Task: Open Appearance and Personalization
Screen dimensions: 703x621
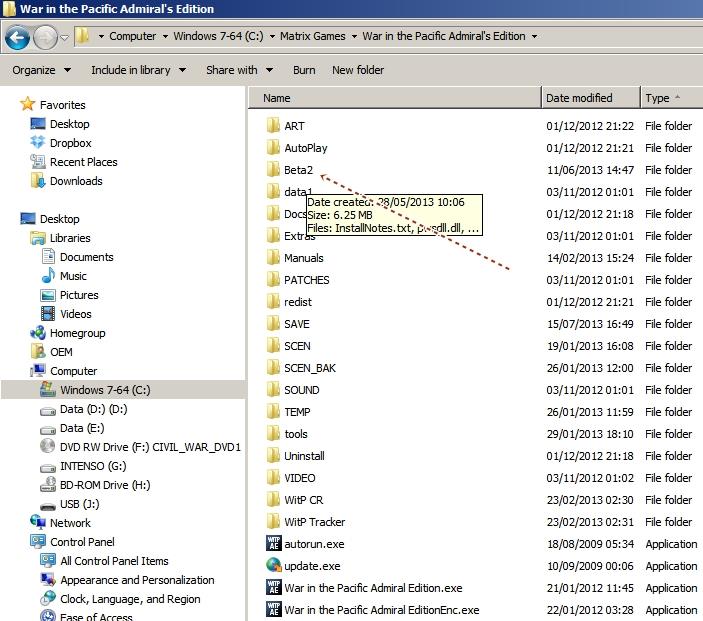Action: [x=127, y=580]
